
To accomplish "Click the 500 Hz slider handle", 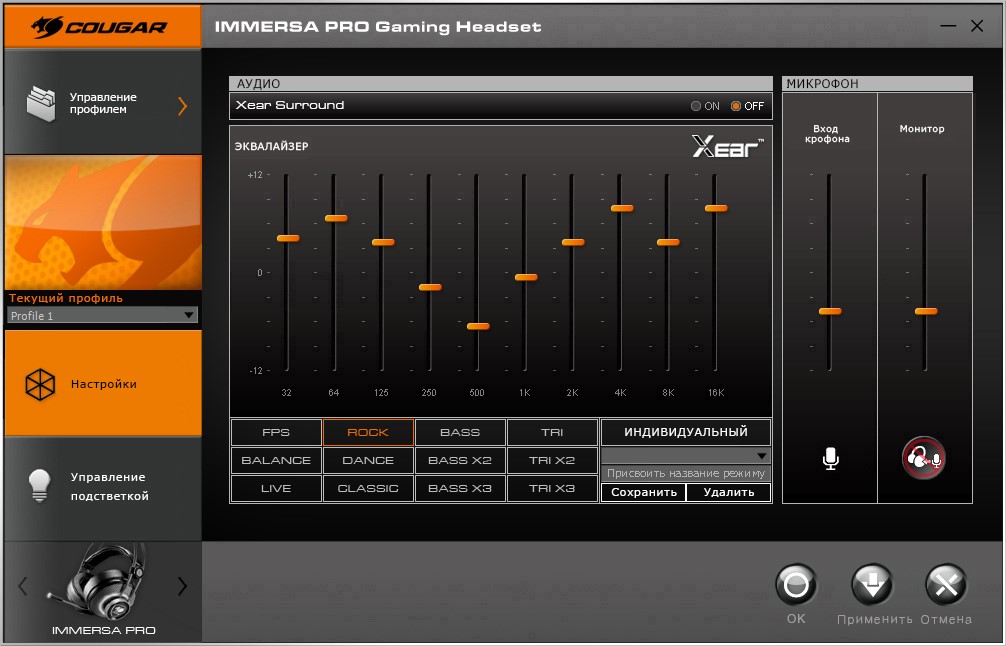I will click(x=478, y=327).
